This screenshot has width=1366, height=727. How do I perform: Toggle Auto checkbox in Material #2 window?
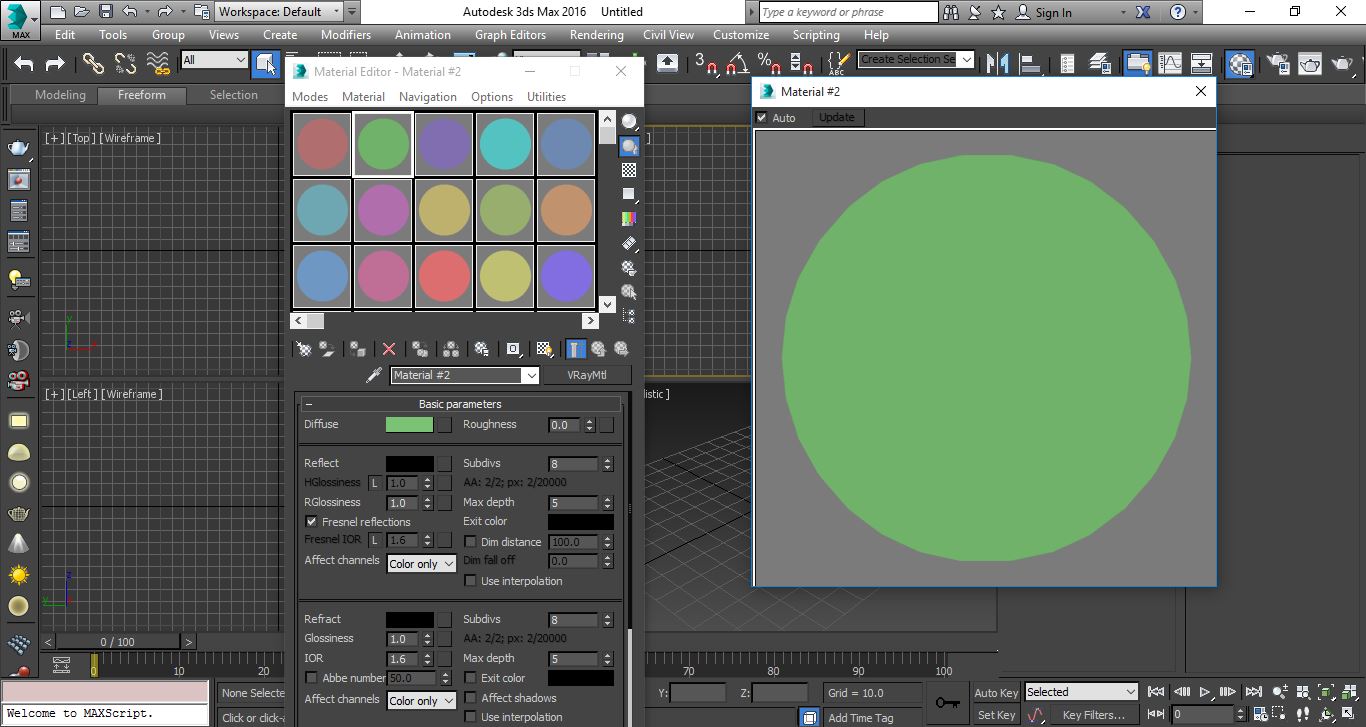click(x=762, y=117)
